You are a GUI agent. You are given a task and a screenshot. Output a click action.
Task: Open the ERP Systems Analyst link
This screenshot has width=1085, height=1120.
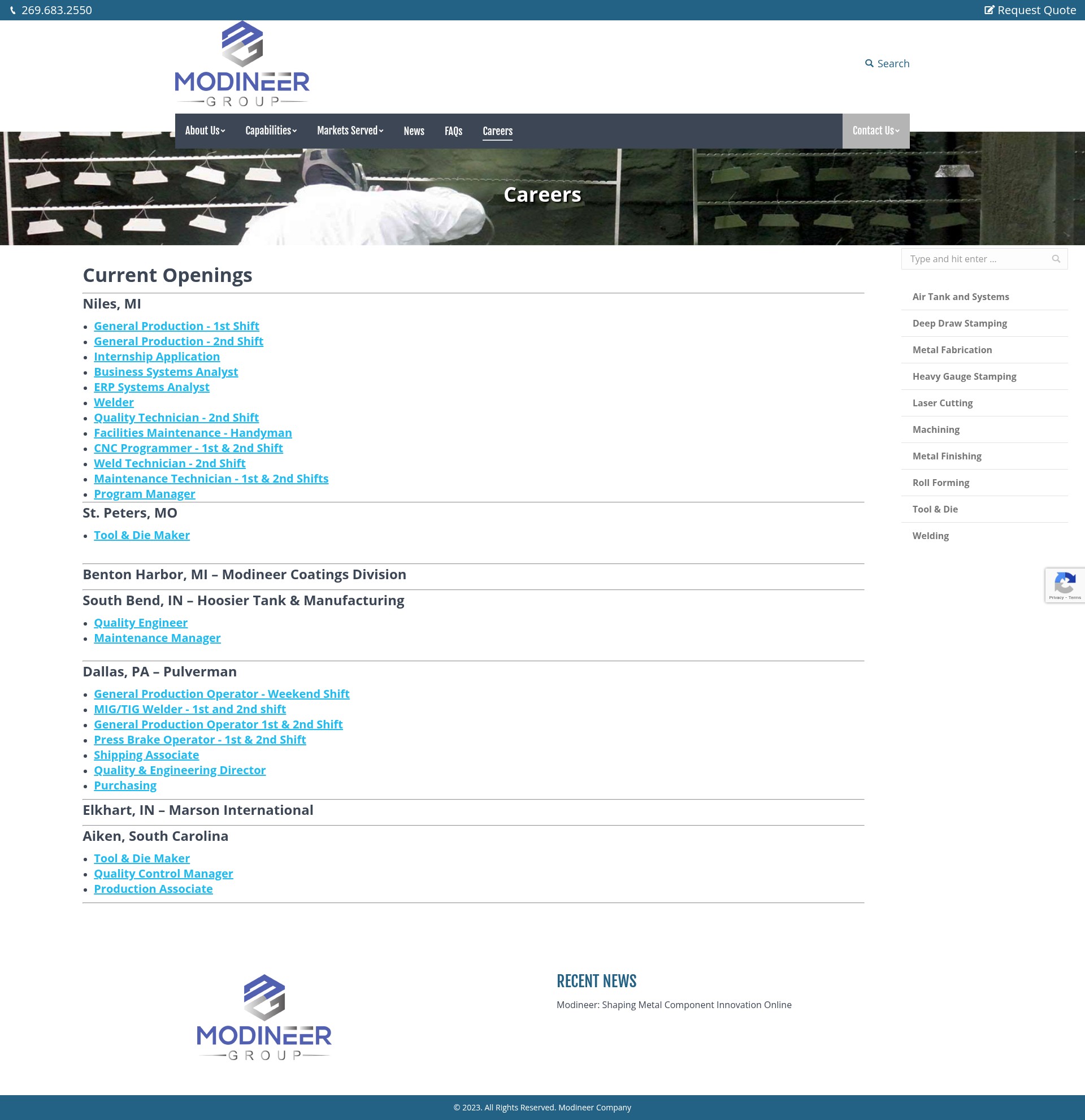coord(151,388)
